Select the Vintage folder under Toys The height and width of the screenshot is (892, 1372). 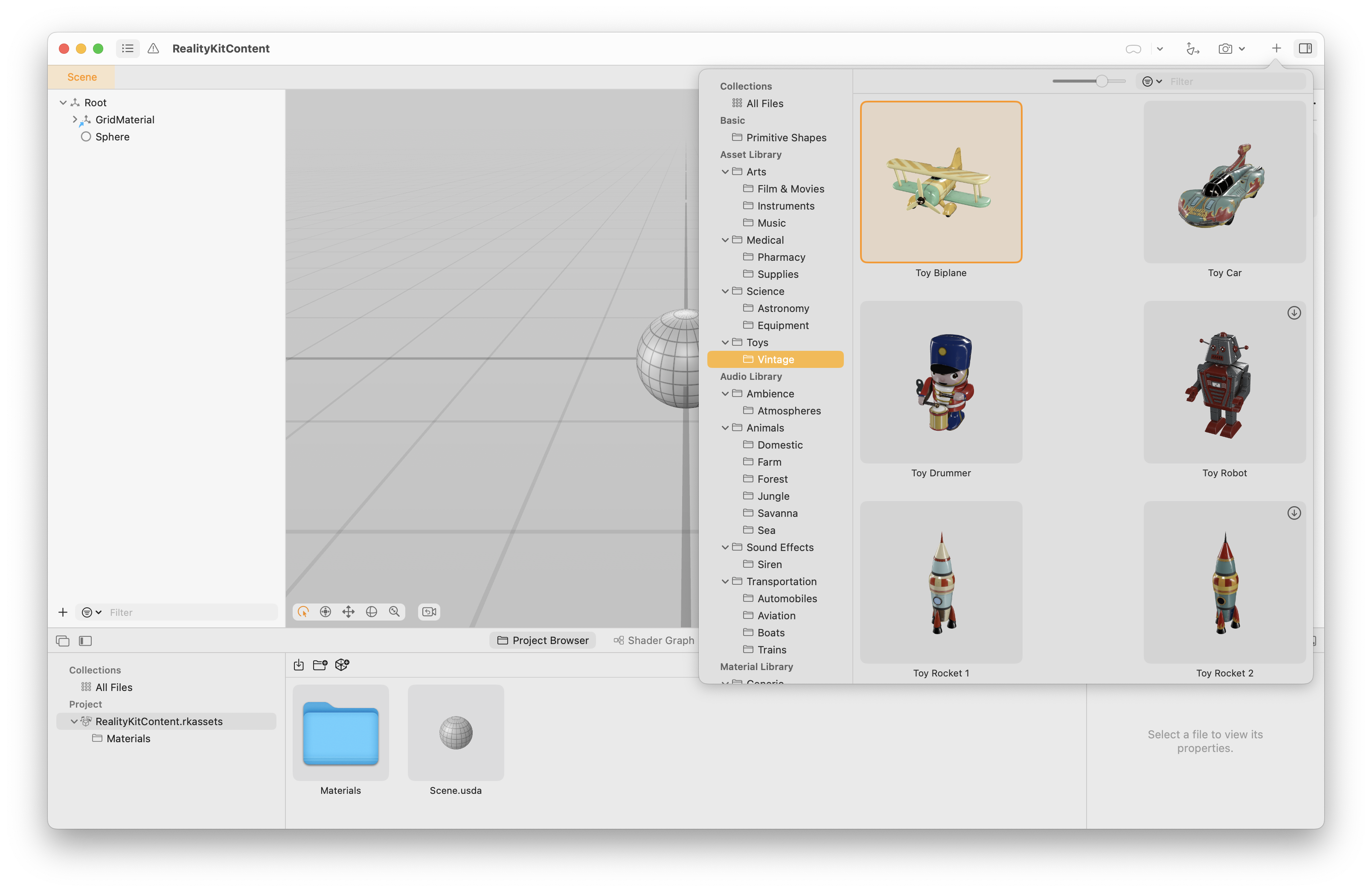tap(775, 359)
